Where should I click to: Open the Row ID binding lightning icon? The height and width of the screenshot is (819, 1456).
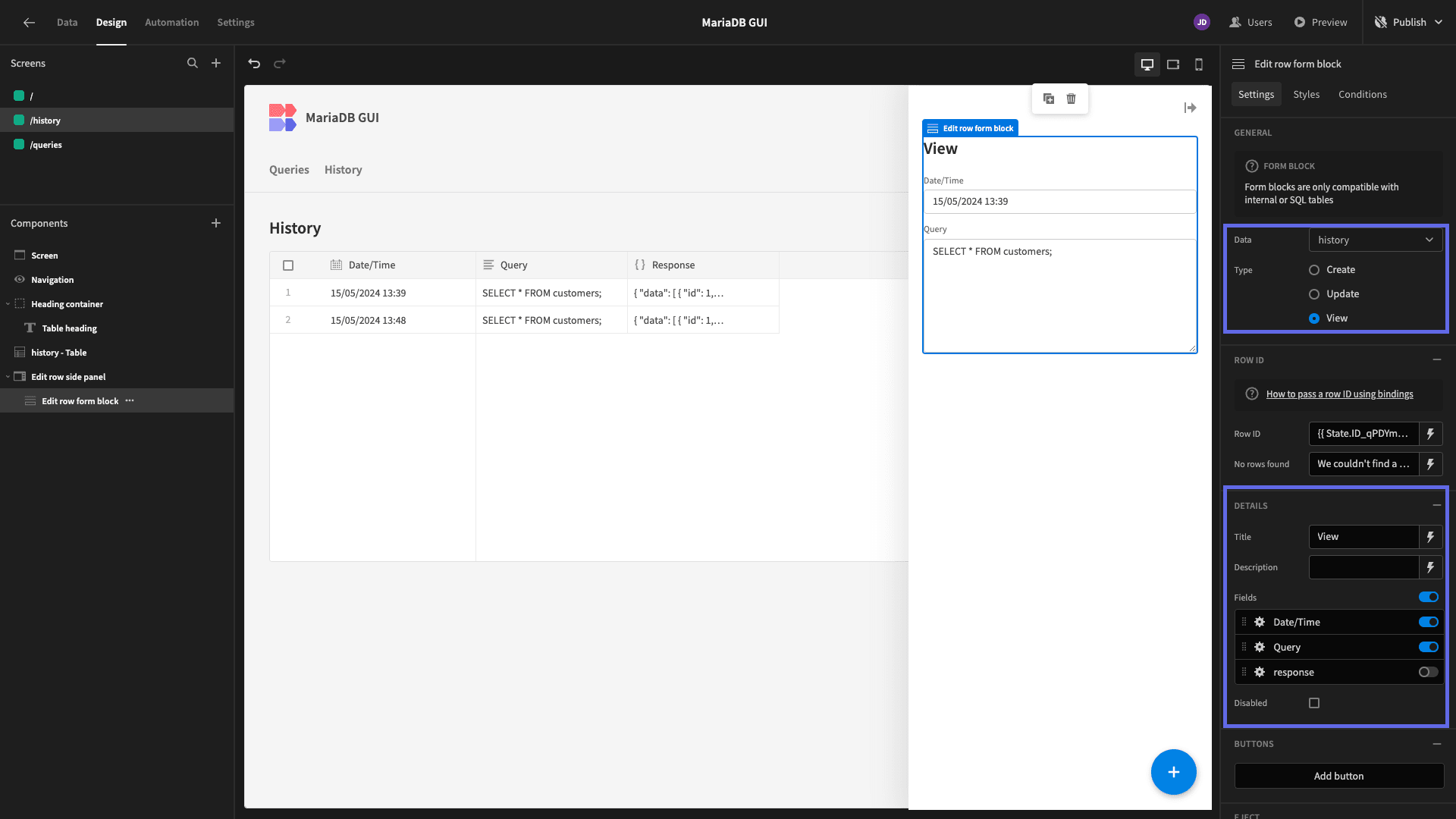point(1430,434)
